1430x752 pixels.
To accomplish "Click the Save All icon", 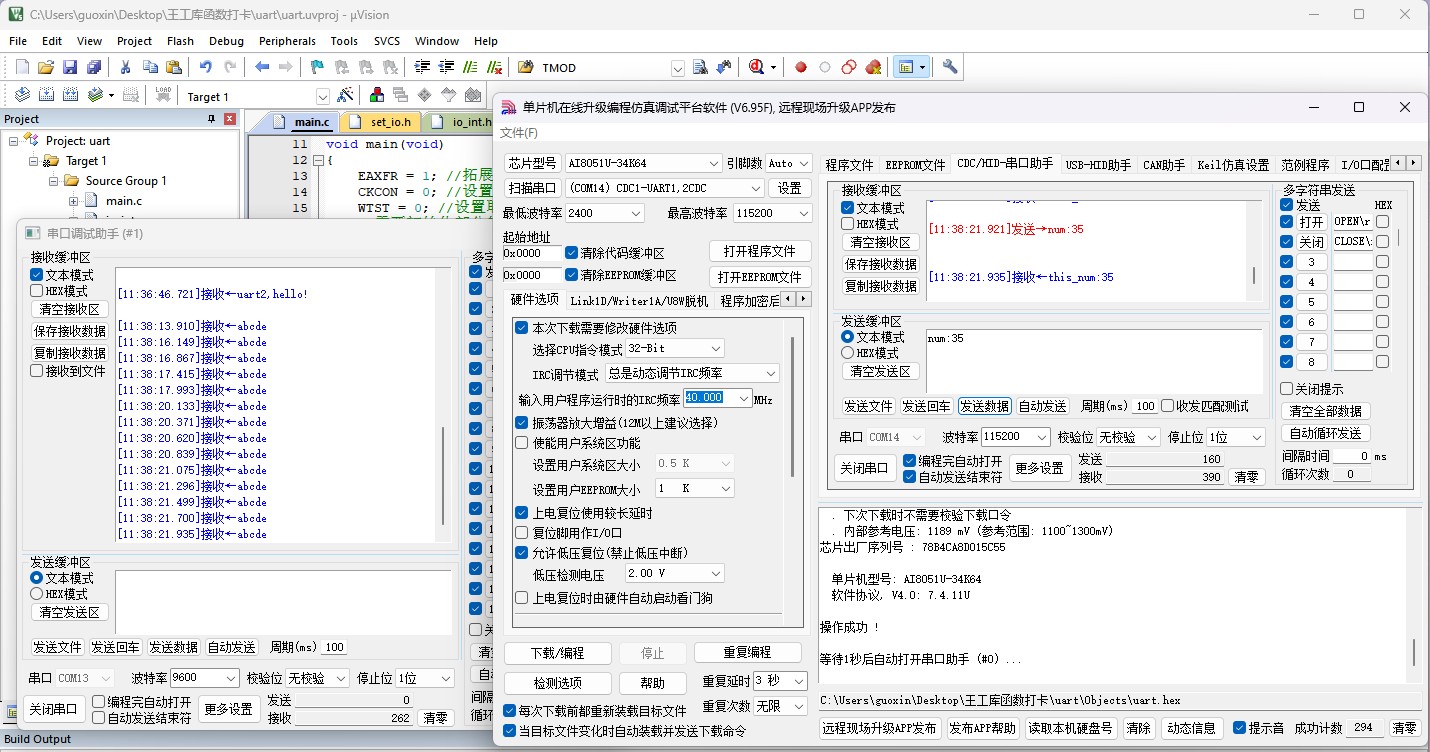I will pos(94,67).
